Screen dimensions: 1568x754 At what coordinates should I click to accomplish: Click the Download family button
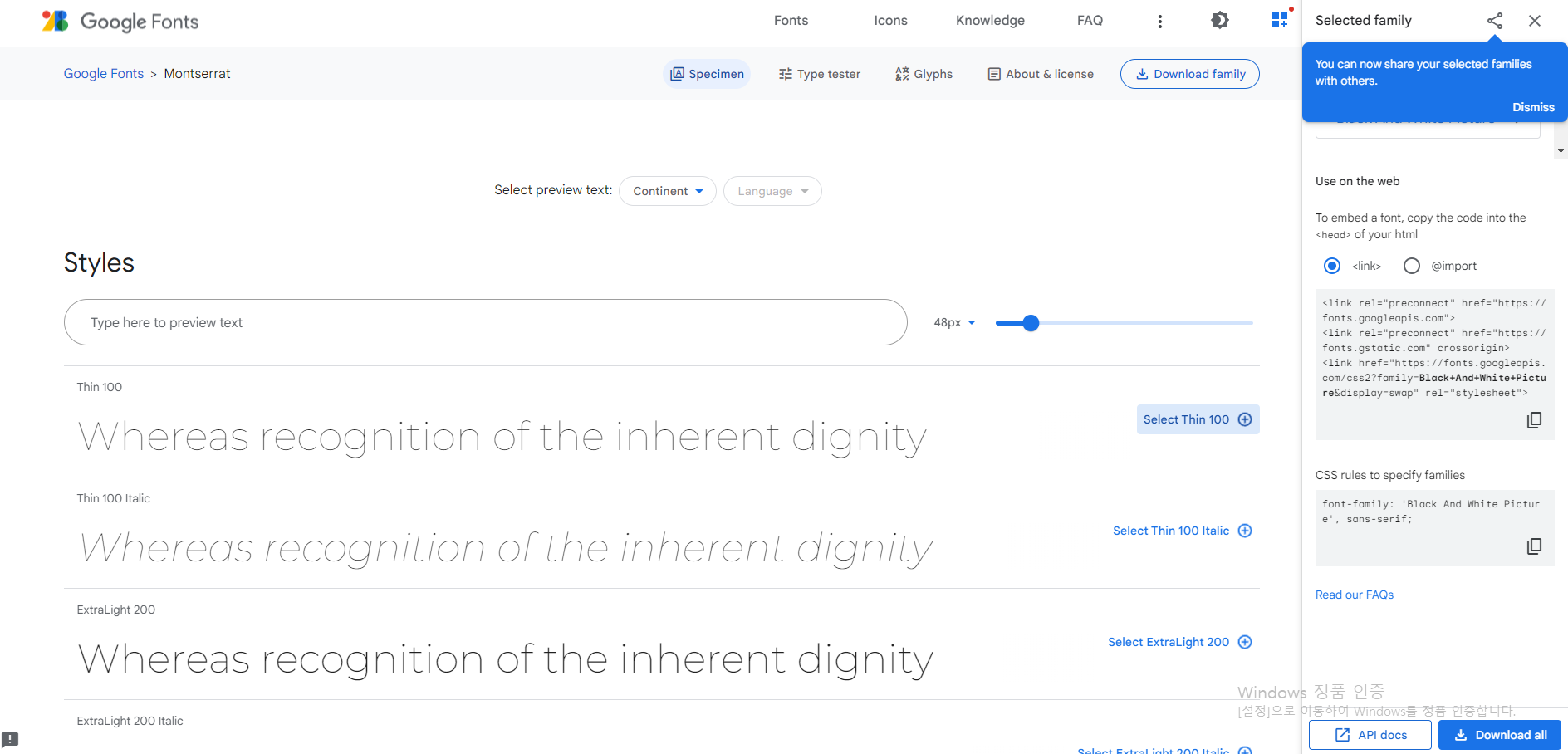1189,74
